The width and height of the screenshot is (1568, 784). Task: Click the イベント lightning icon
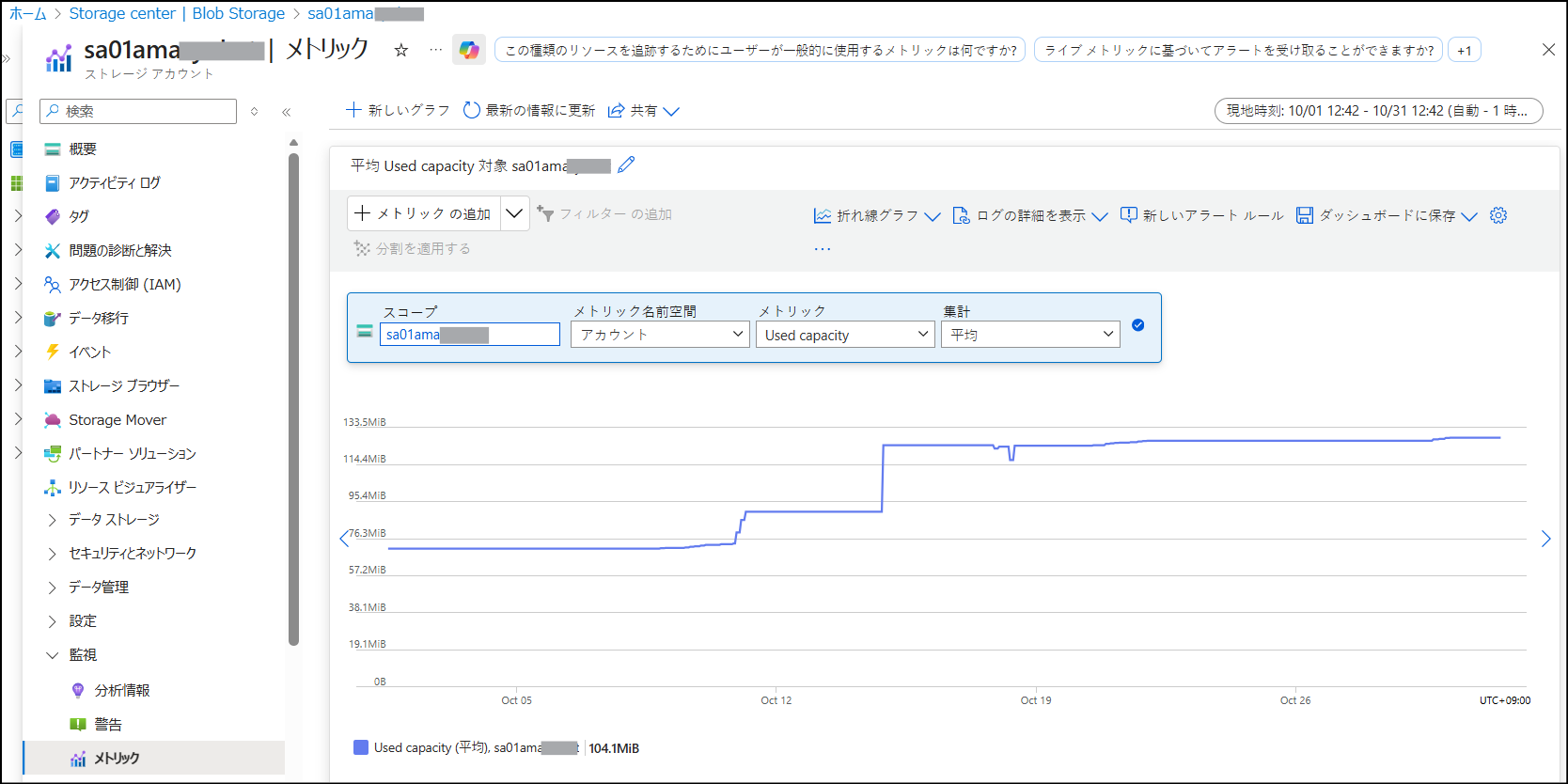click(53, 353)
